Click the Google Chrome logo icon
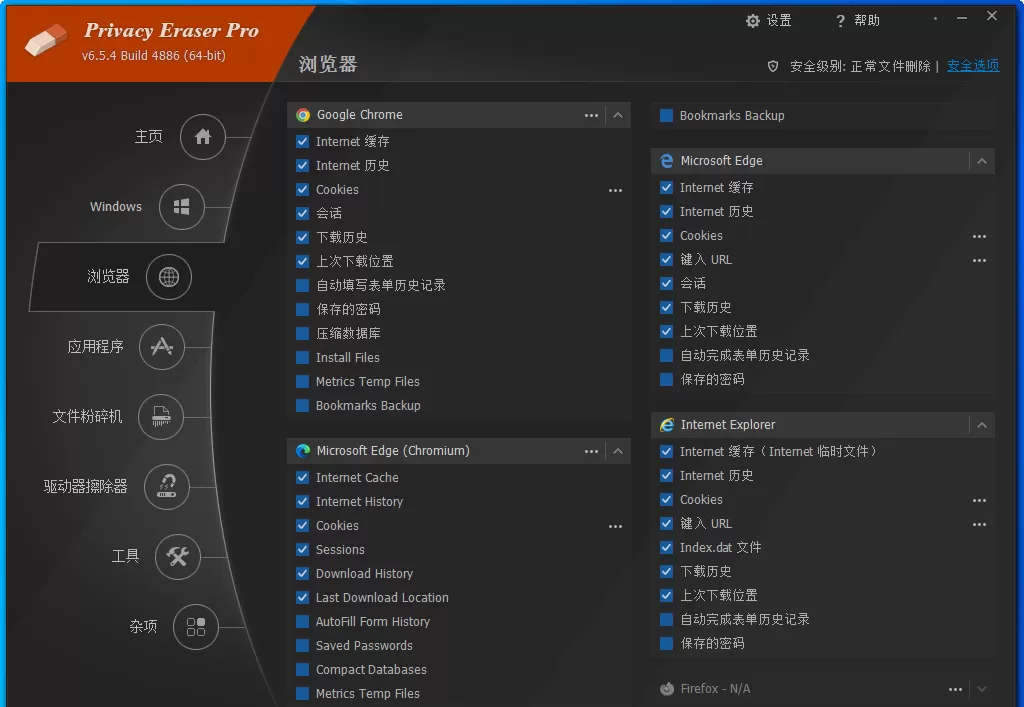1024x707 pixels. 302,115
